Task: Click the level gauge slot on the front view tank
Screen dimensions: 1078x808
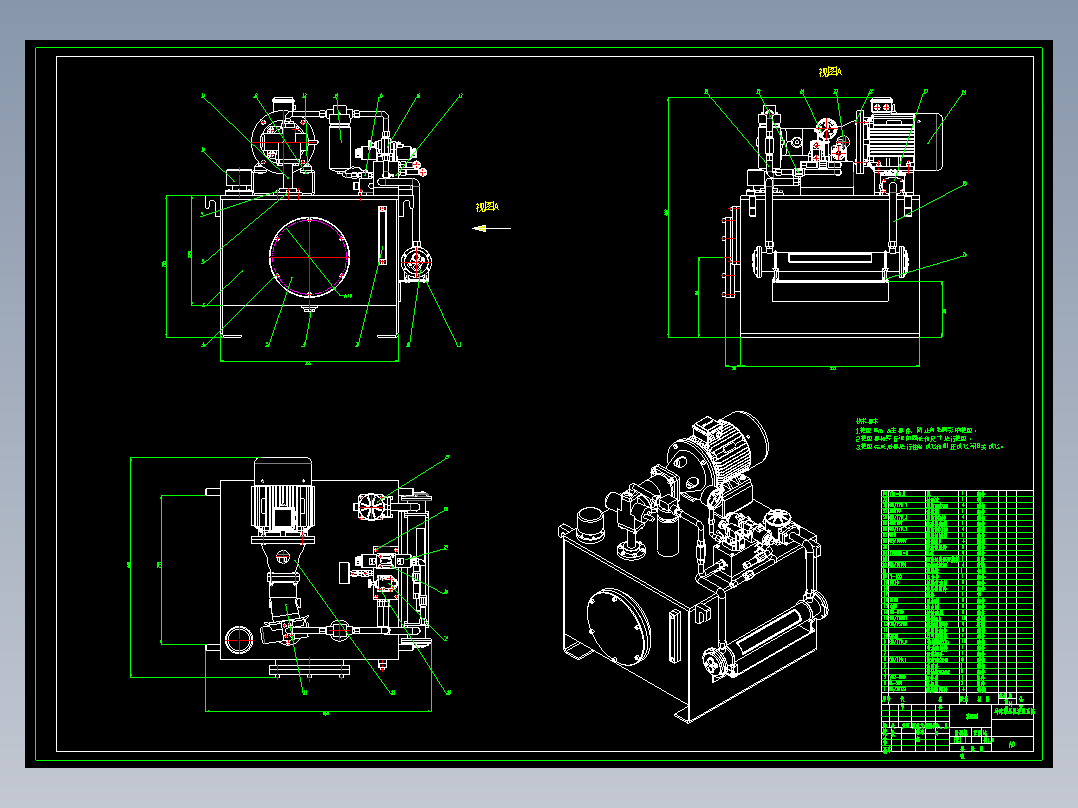Action: click(382, 235)
